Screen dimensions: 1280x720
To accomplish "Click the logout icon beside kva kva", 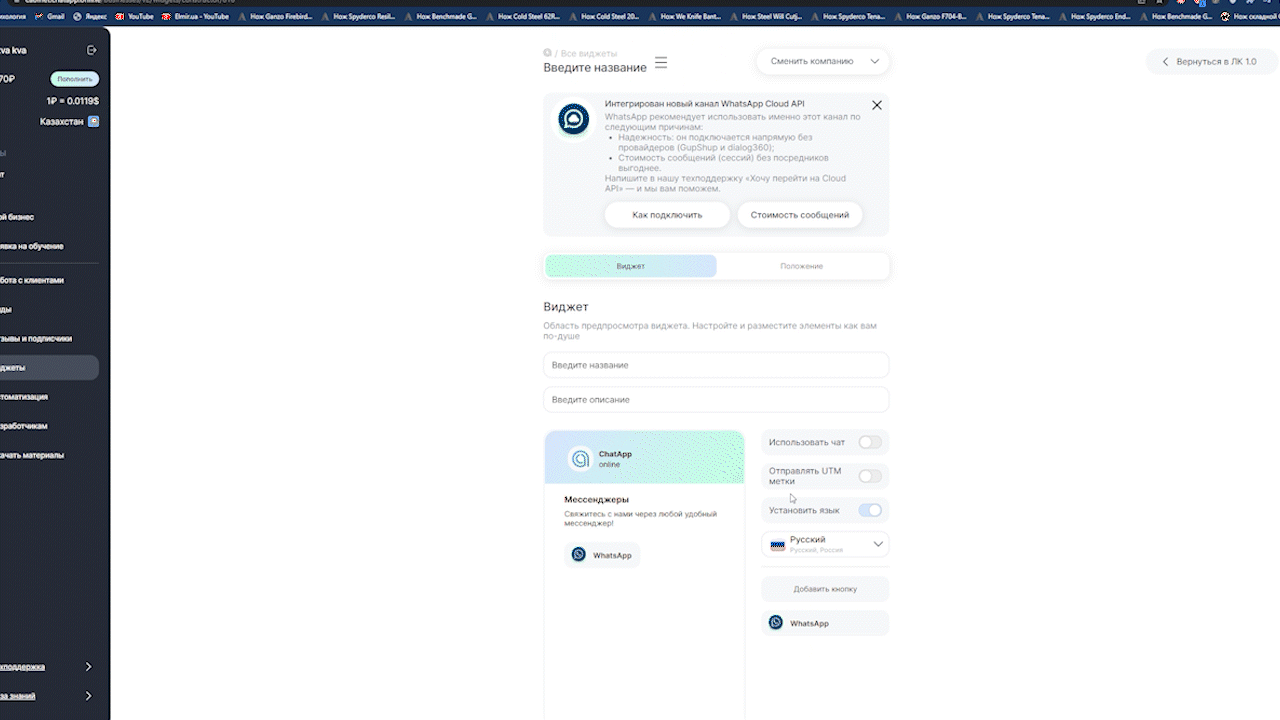I will (x=92, y=50).
